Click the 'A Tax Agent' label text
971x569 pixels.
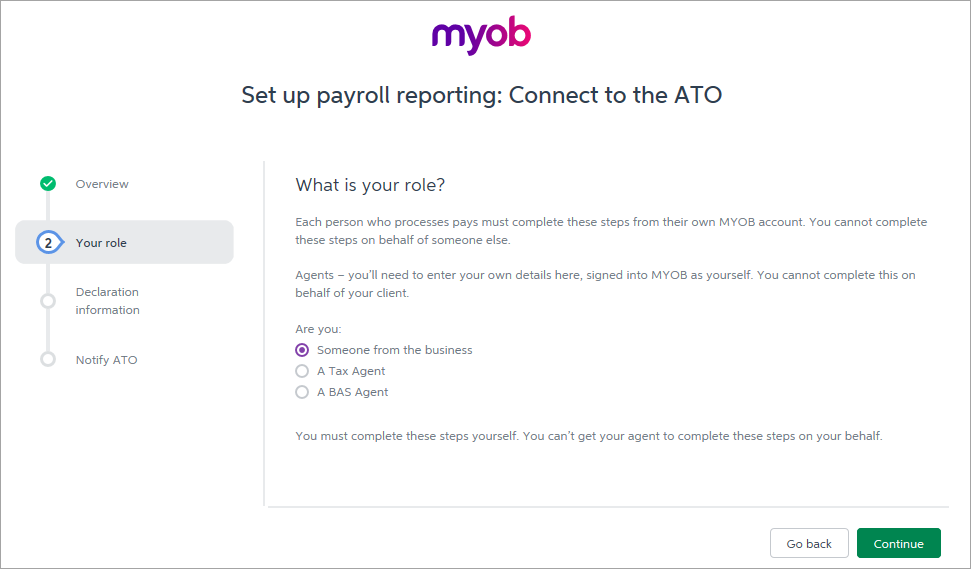point(351,371)
